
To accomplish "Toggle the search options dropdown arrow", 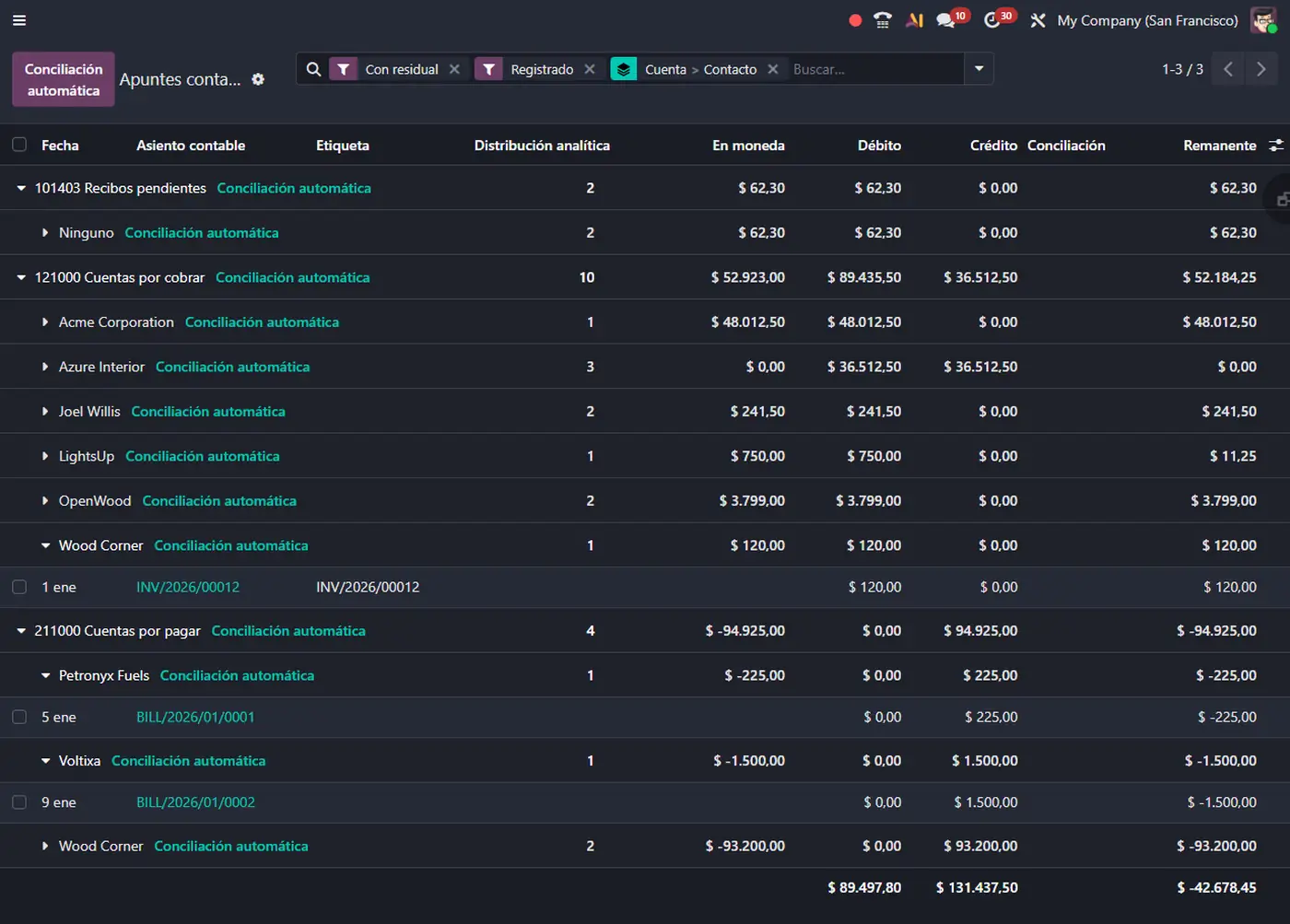I will 979,69.
